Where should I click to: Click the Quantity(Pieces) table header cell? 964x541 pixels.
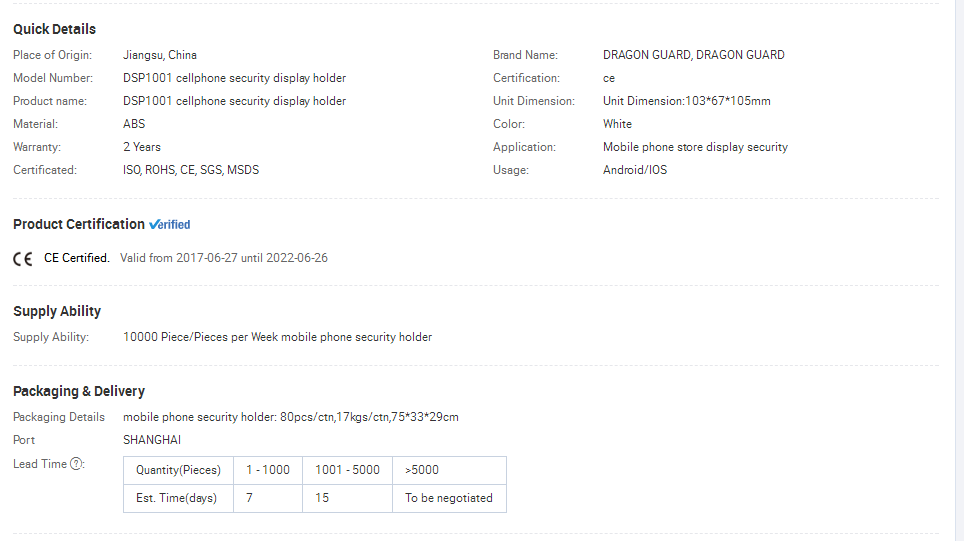[178, 470]
